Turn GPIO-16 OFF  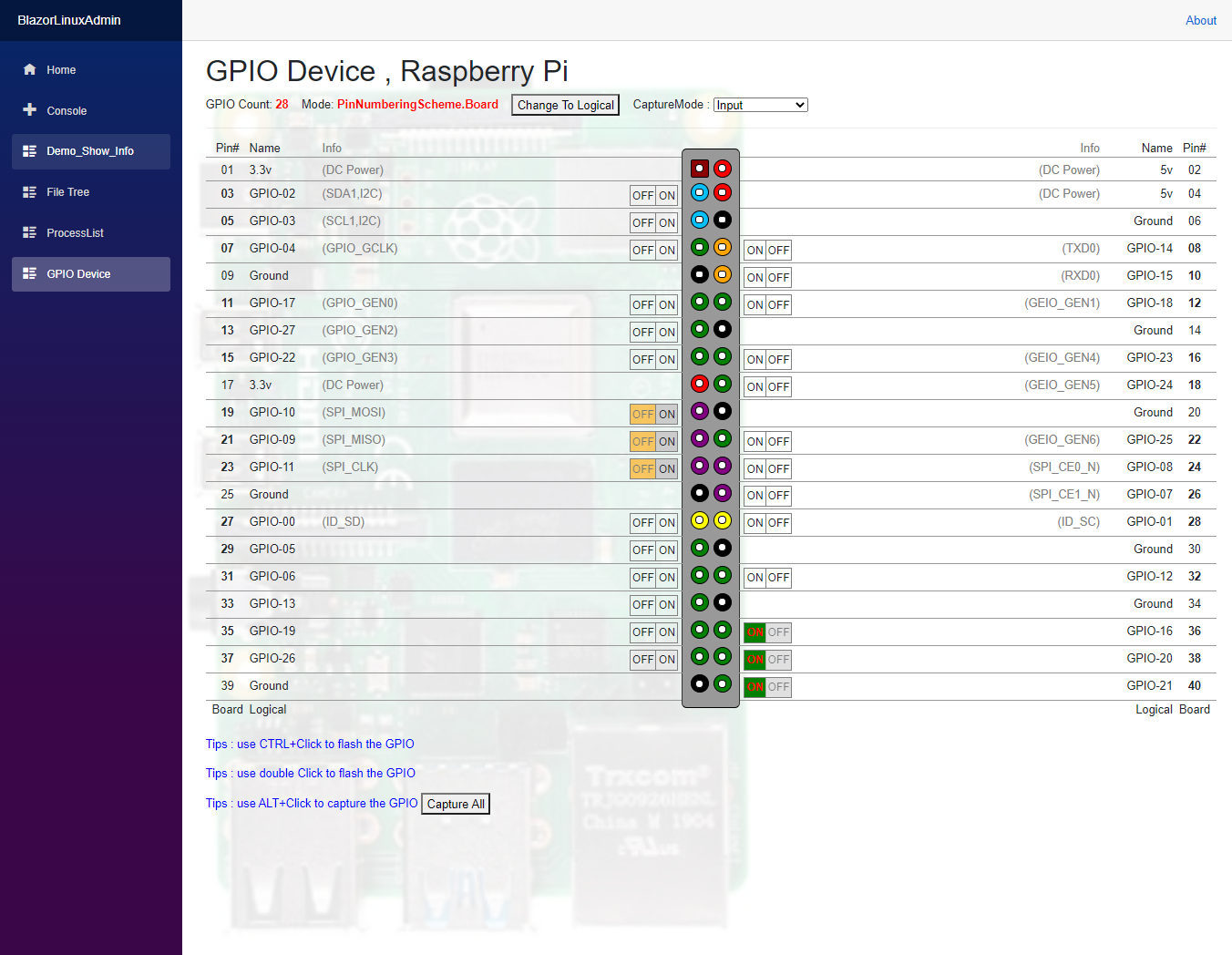778,632
